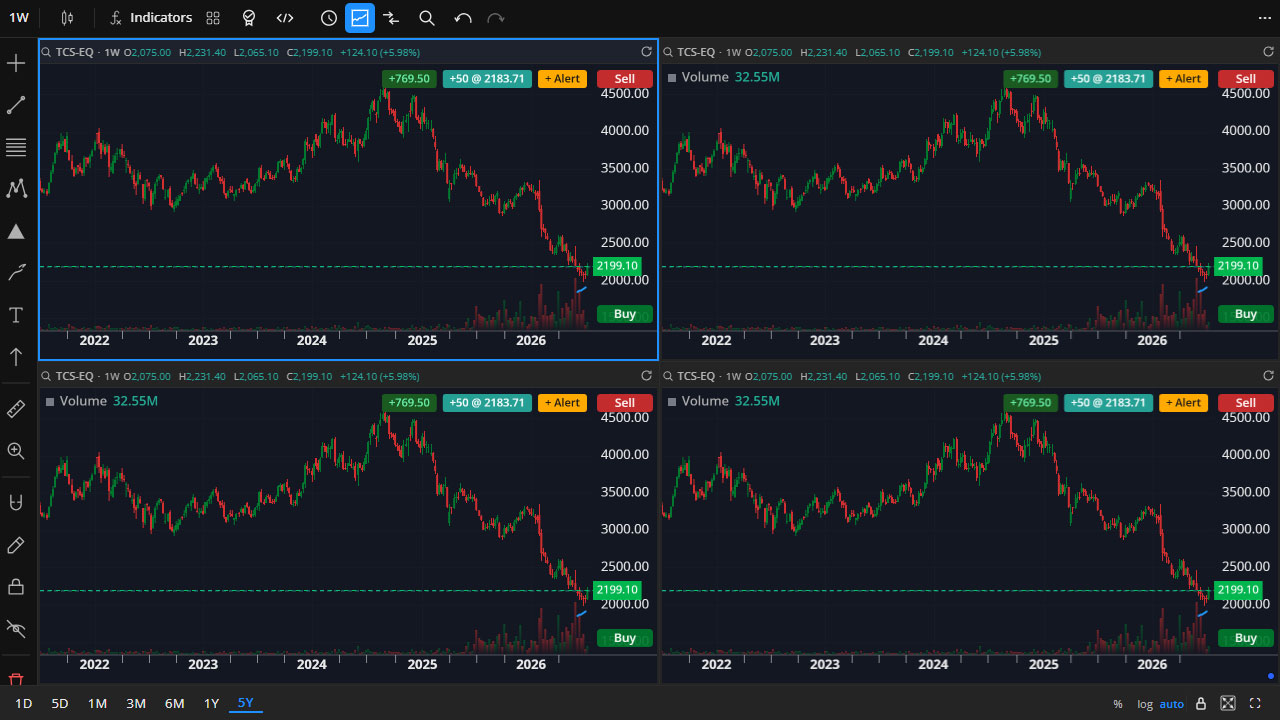Select the 3M time range

136,703
